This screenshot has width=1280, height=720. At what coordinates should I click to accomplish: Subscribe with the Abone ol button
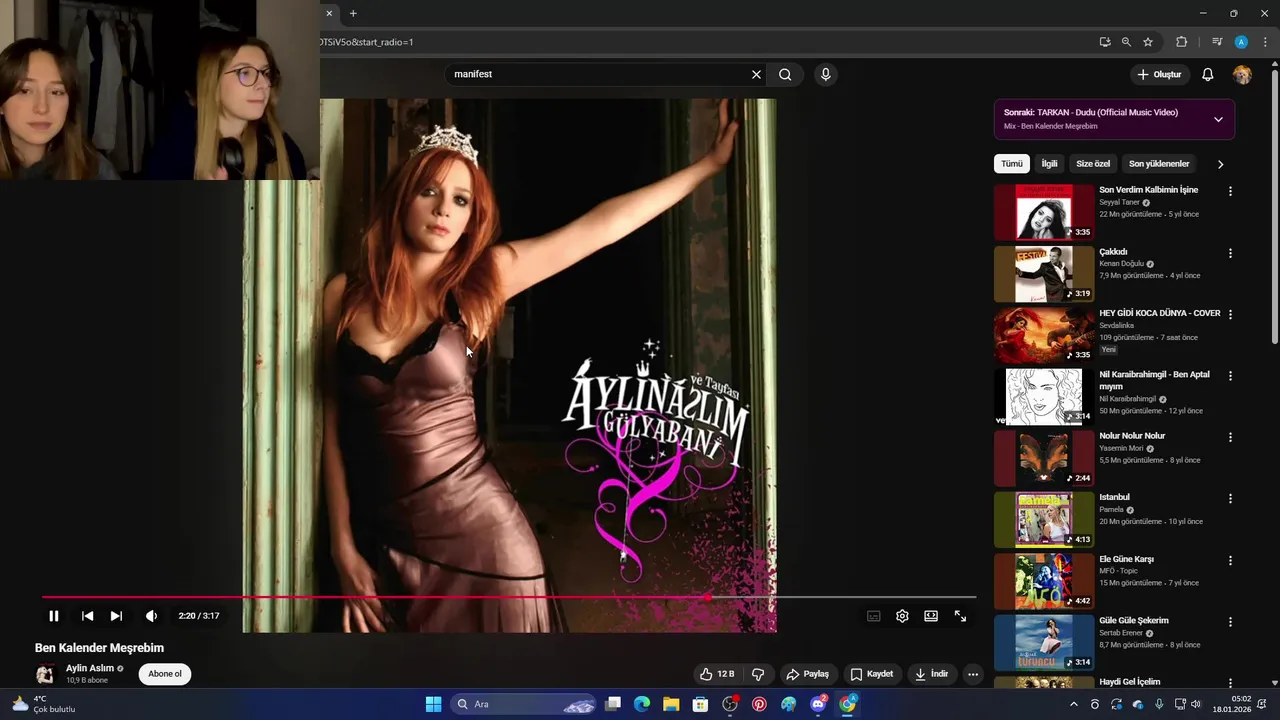[x=165, y=674]
